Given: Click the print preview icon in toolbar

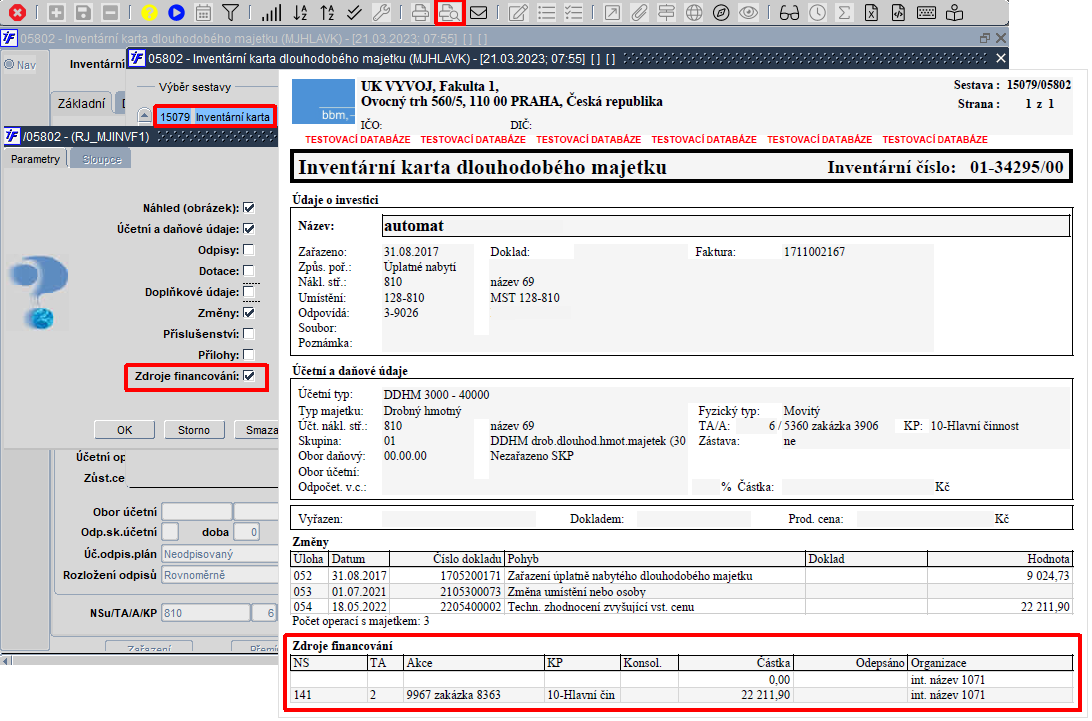Looking at the screenshot, I should (x=450, y=13).
